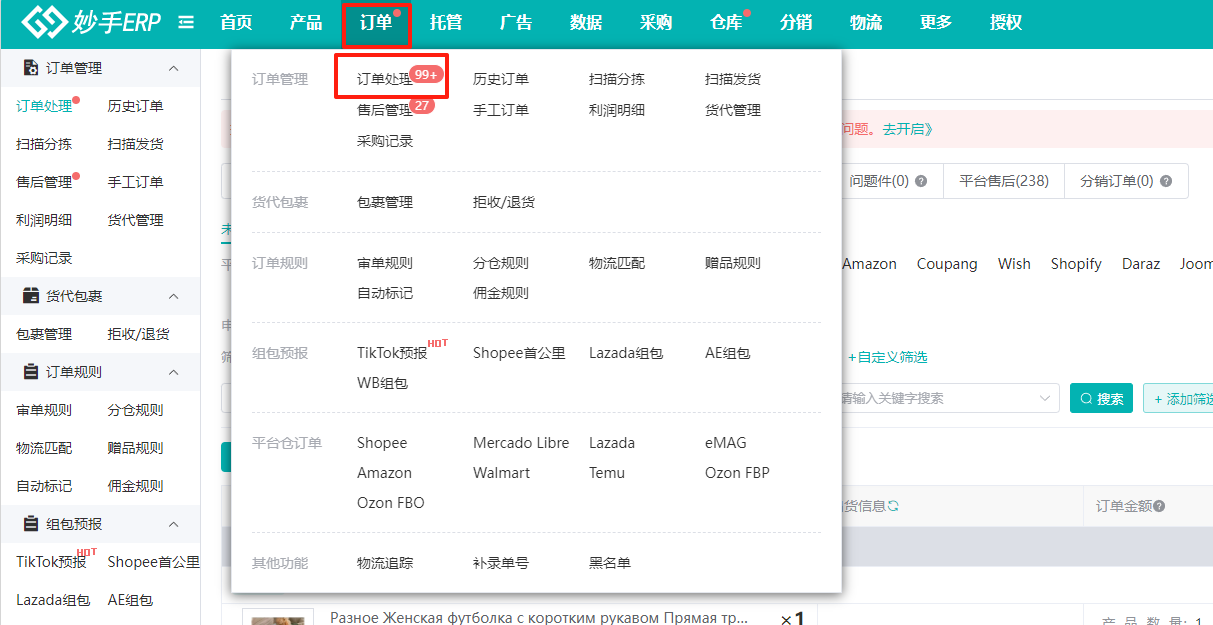Open TikTok预报 from the dropdown menu

[x=392, y=353]
